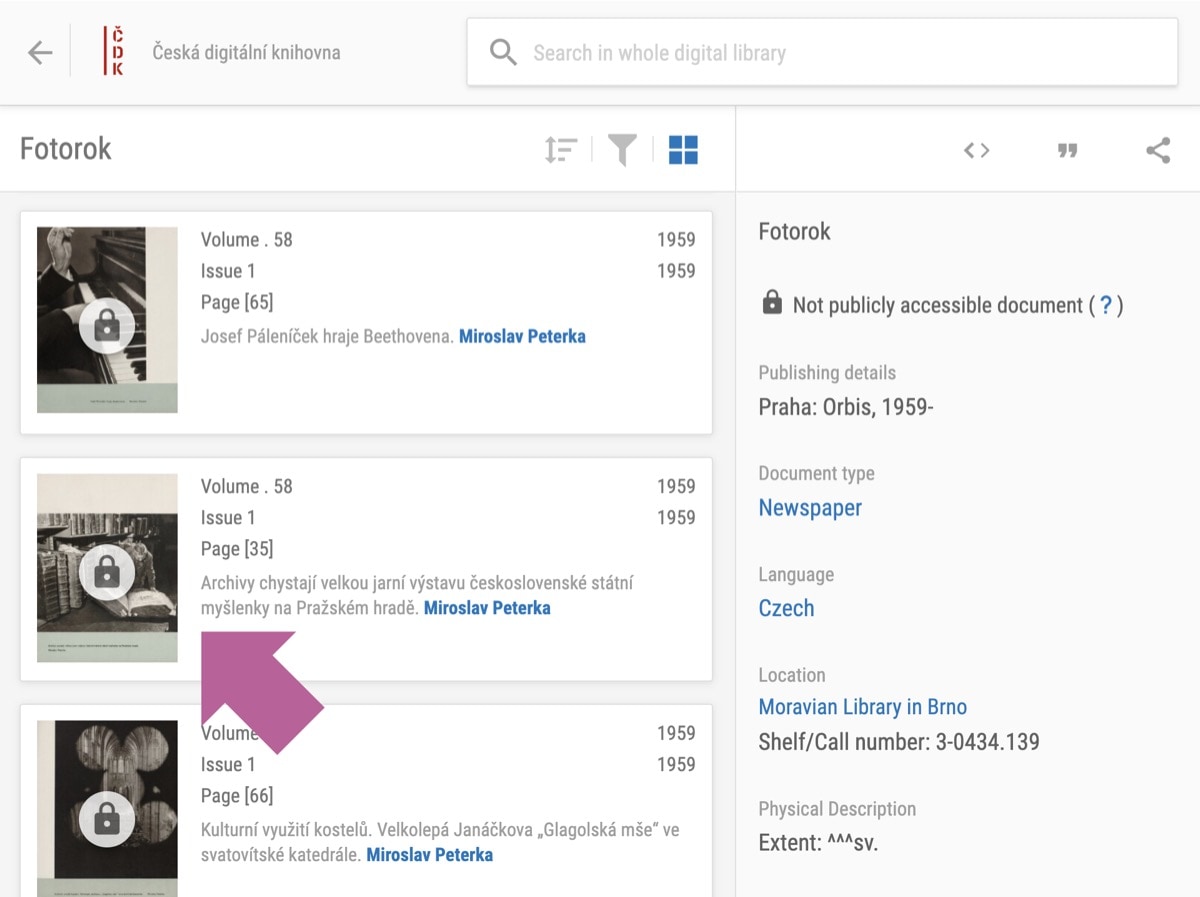Click the share icon
This screenshot has height=897, width=1200.
tap(1158, 150)
